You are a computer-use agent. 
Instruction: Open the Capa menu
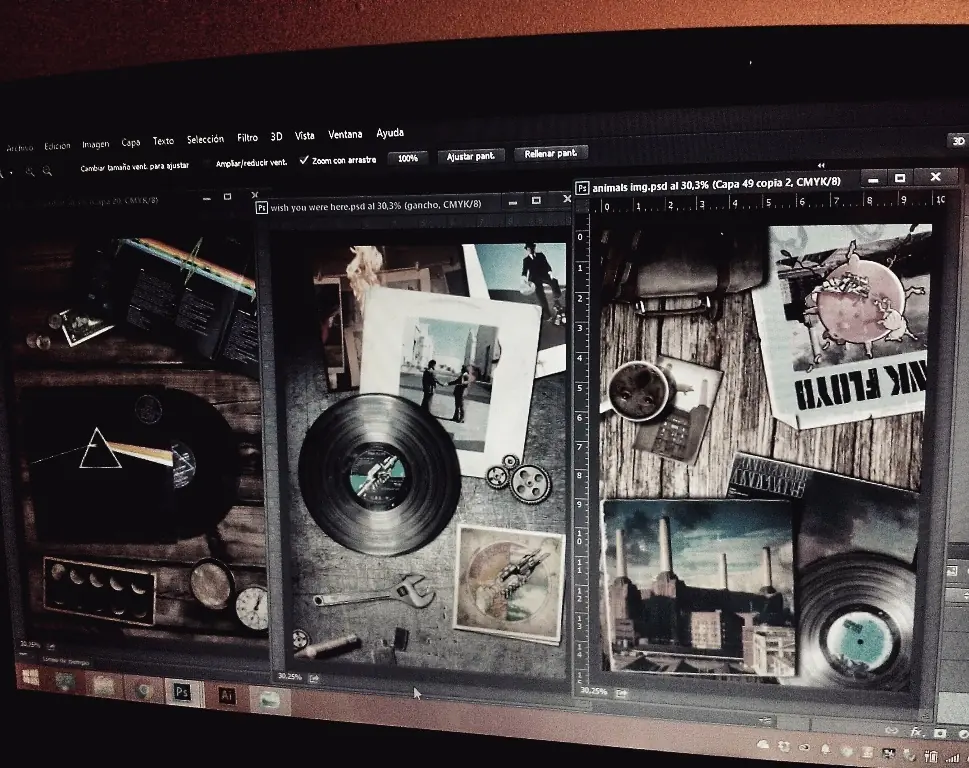[x=130, y=143]
